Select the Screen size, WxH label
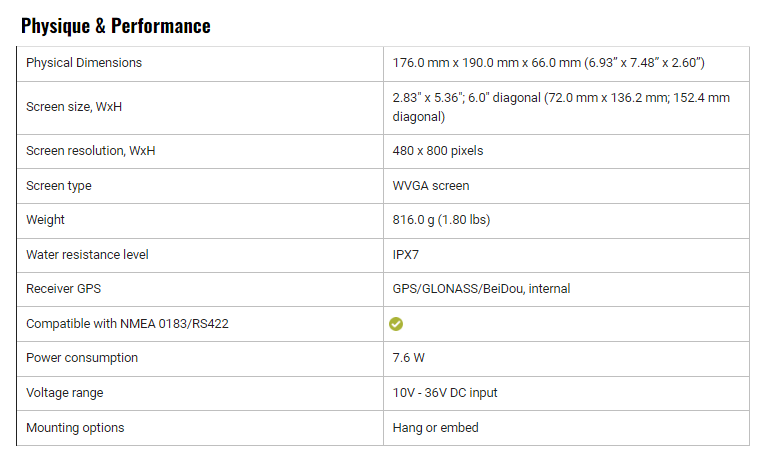 (x=74, y=107)
